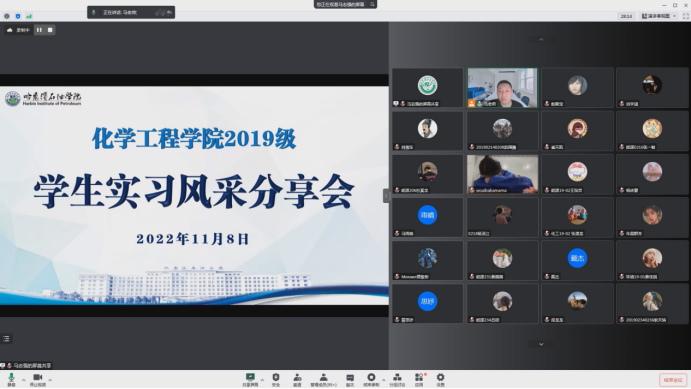
Task: Expand microphone options arrow
Action: (24, 380)
